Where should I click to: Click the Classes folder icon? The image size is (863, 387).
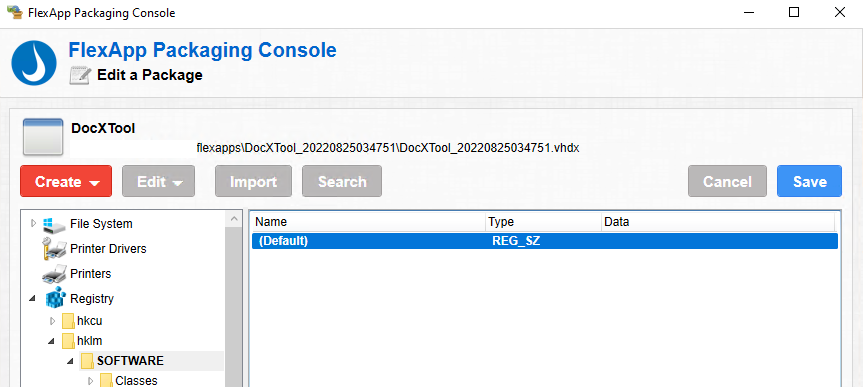[106, 380]
